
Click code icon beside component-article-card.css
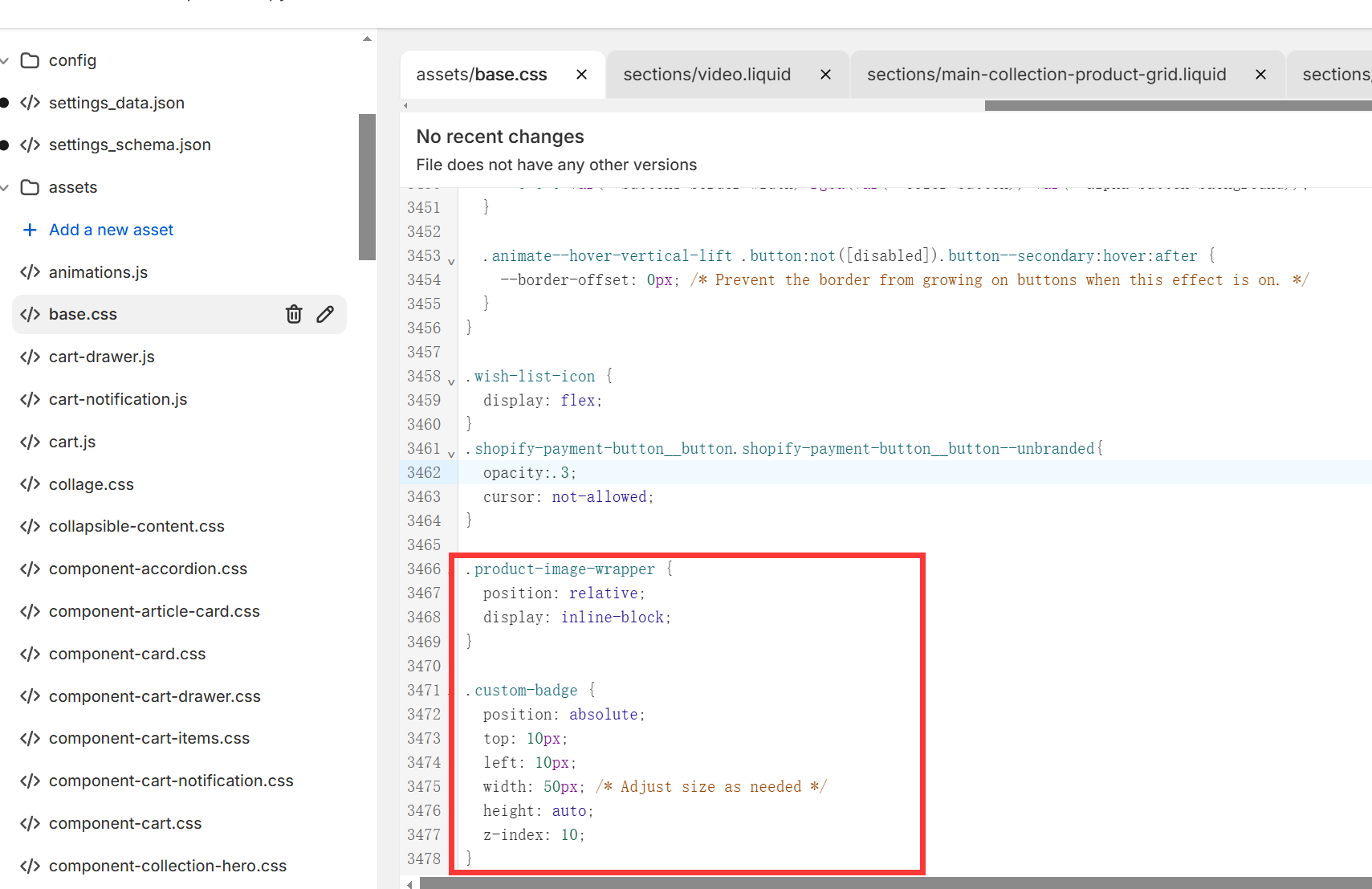pos(30,611)
